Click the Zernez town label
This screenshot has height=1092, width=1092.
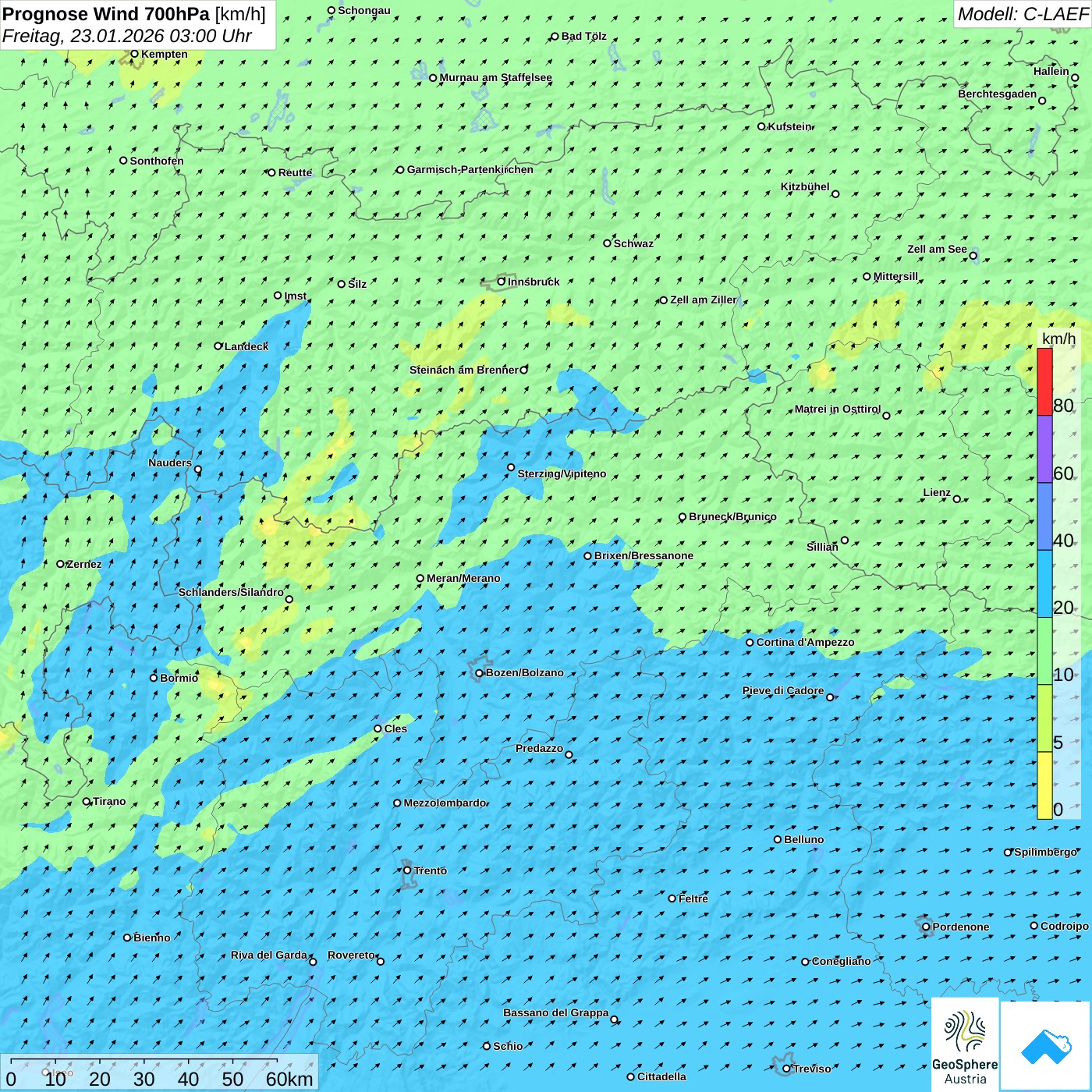[84, 564]
